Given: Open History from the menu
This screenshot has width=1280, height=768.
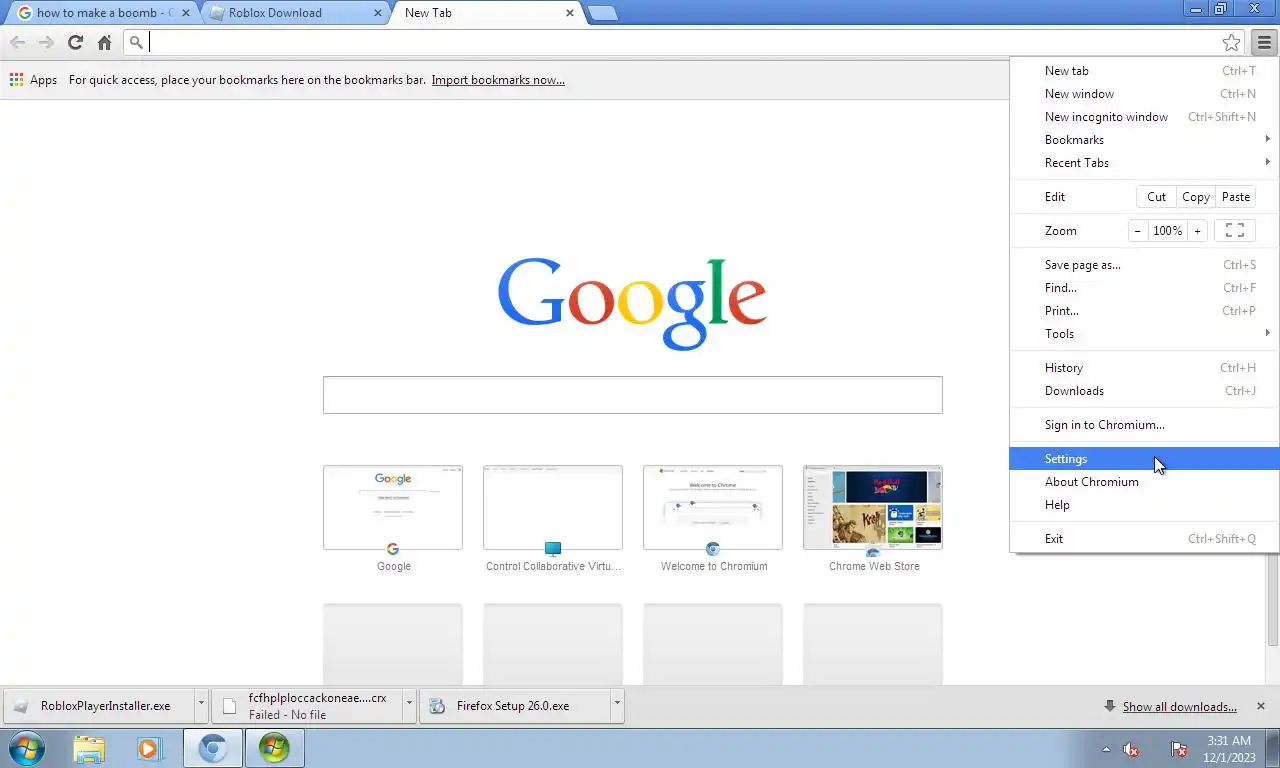Looking at the screenshot, I should pos(1145,368).
